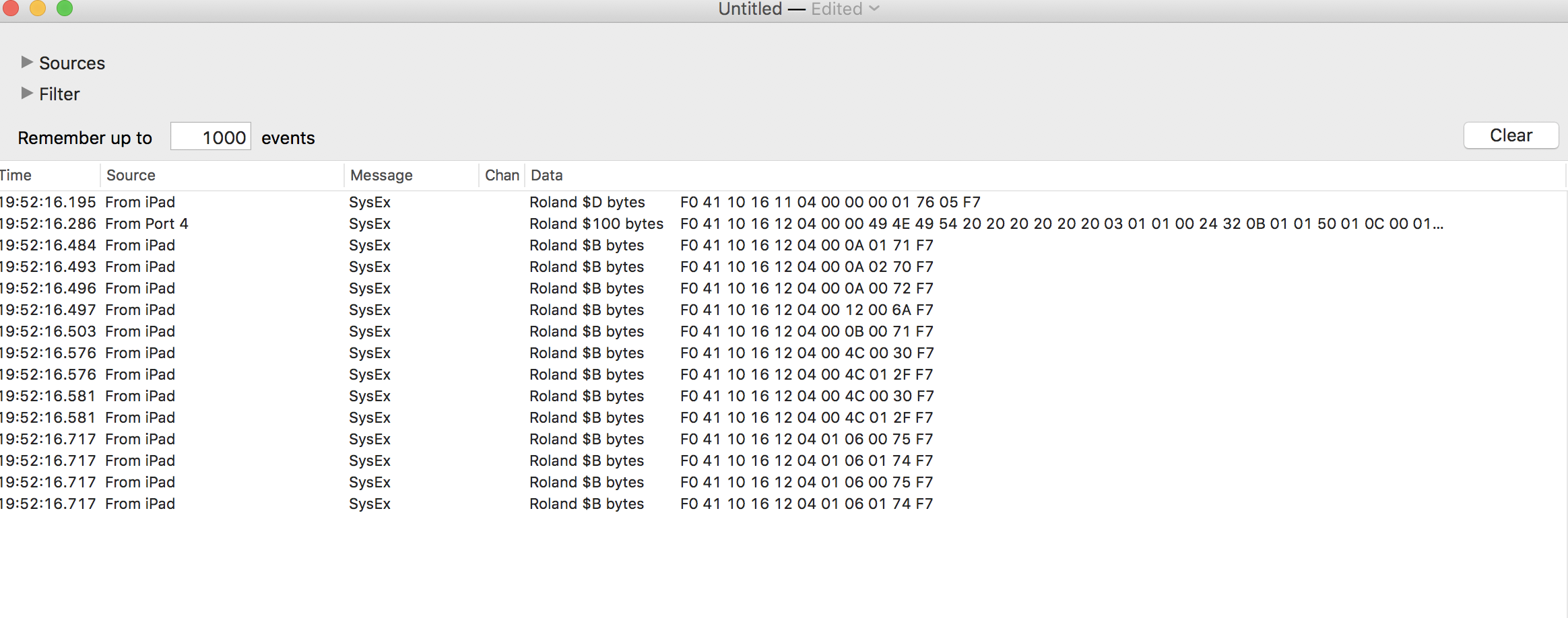The image size is (1568, 618).
Task: Select the row at 19:52:16.484
Action: tap(783, 245)
